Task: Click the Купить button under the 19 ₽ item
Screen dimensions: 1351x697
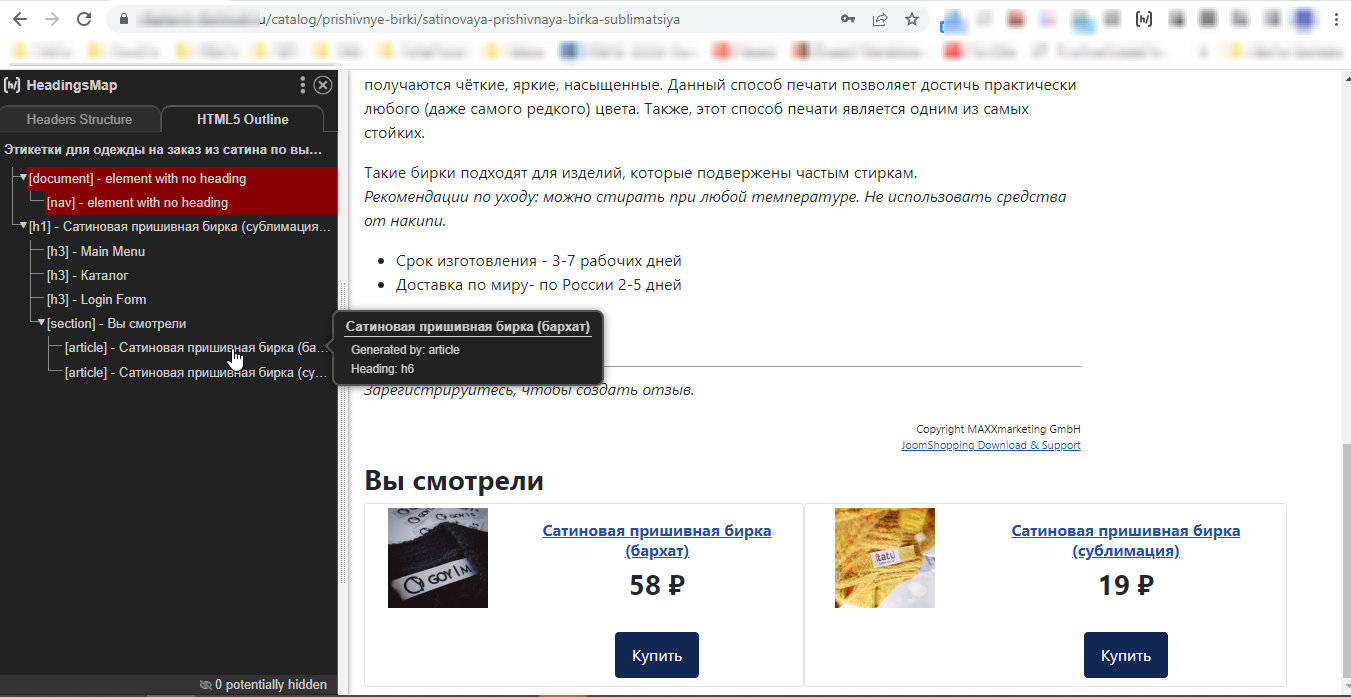Action: [1125, 655]
